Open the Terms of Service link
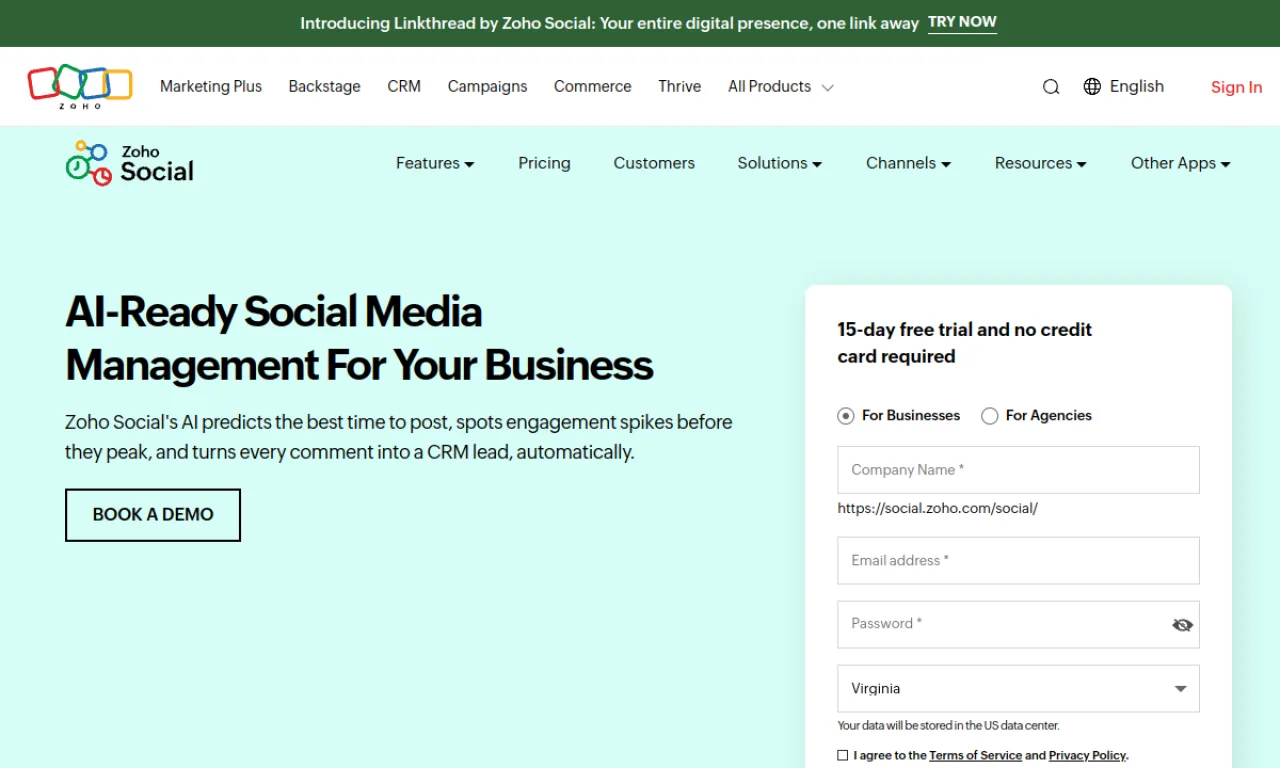 tap(976, 756)
